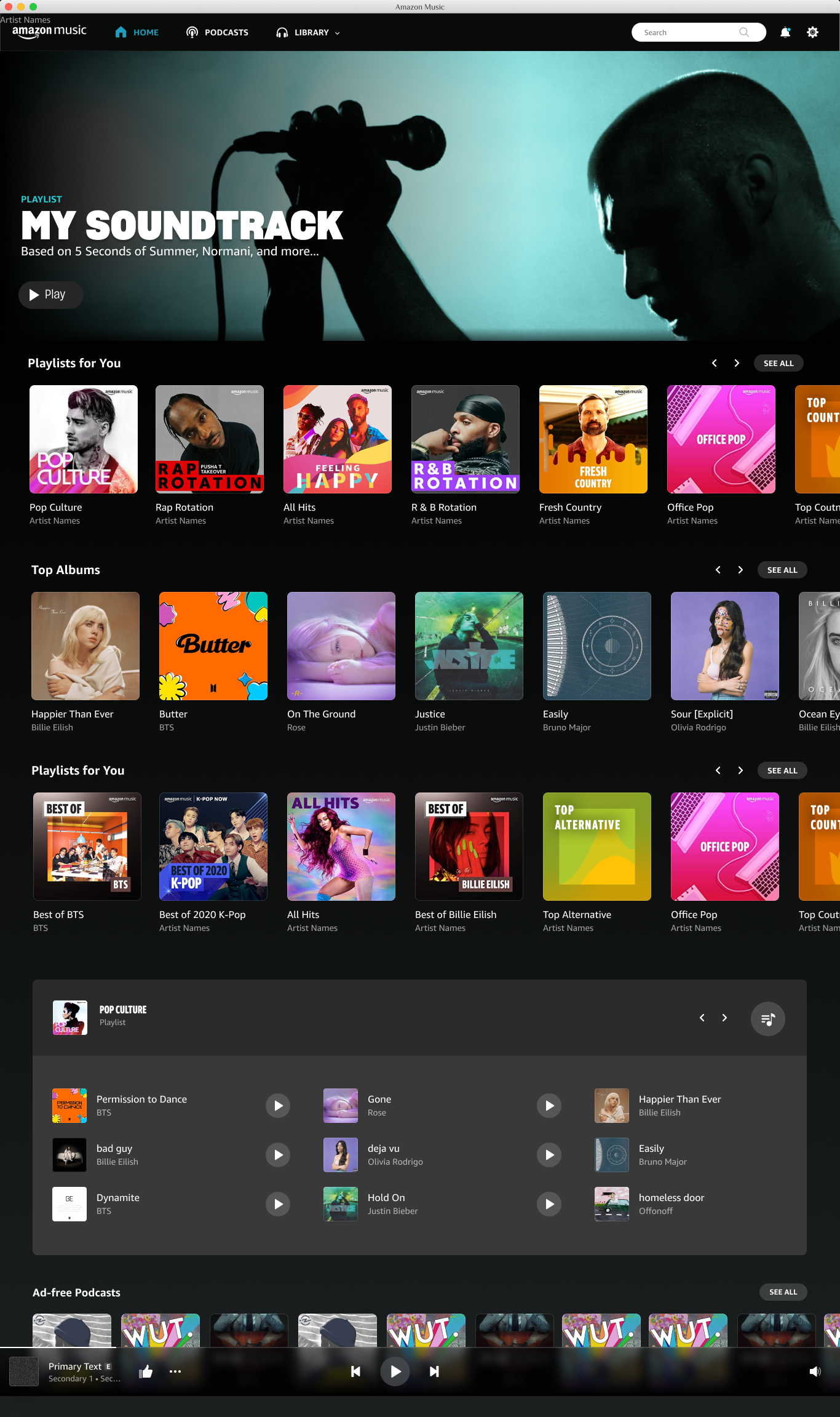Click the Easily song in Pop Culture list
This screenshot has width=840, height=1417.
(x=651, y=1148)
